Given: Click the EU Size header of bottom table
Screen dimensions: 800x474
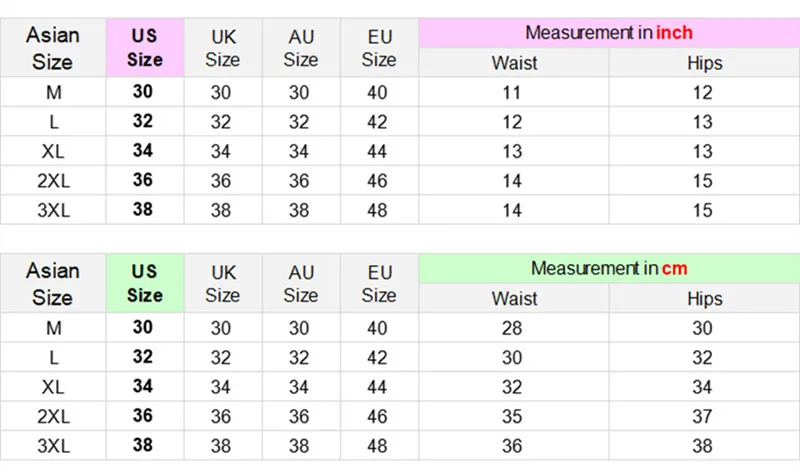Looking at the screenshot, I should click(x=379, y=283).
